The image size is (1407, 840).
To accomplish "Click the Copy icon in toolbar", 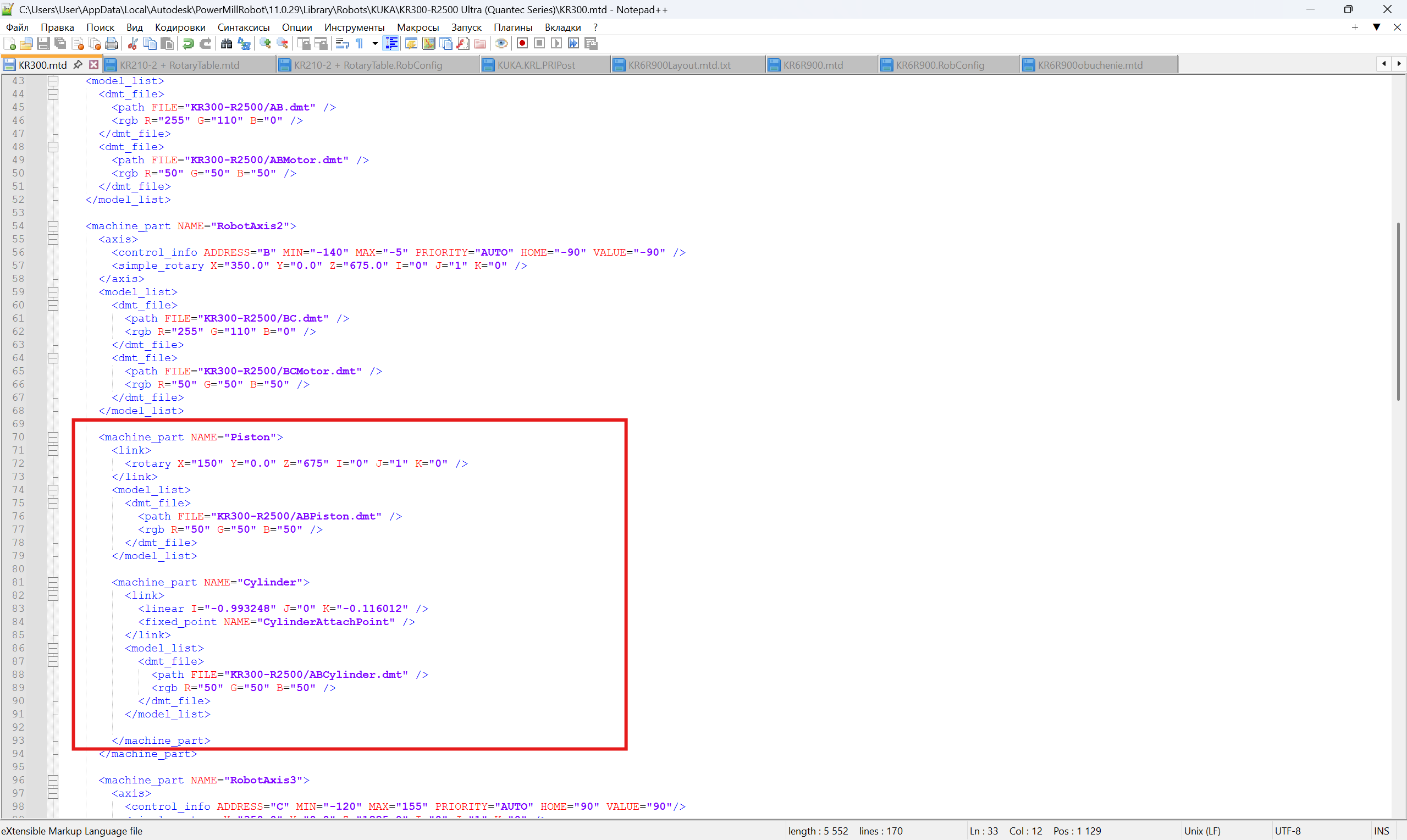I will (150, 43).
